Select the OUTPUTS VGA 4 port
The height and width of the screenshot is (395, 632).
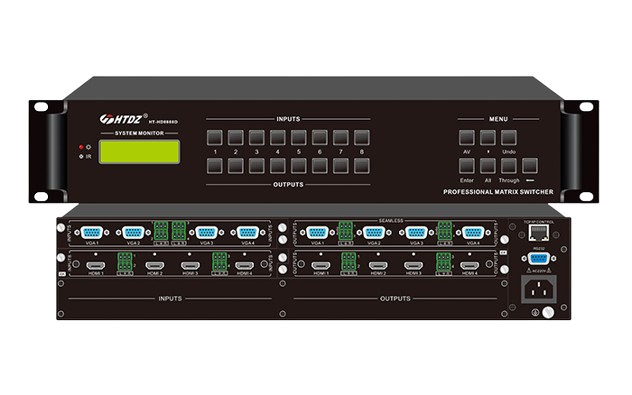473,233
